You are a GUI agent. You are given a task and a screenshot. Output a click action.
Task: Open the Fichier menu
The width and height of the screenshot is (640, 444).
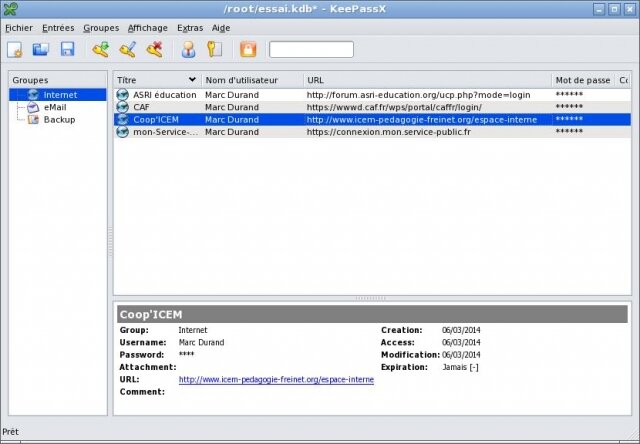tap(19, 28)
